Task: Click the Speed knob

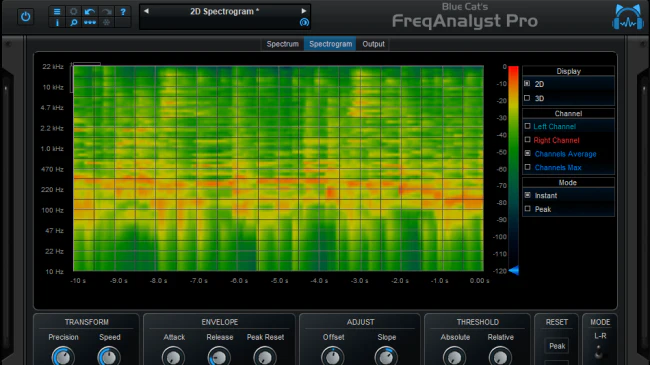Action: pos(109,357)
